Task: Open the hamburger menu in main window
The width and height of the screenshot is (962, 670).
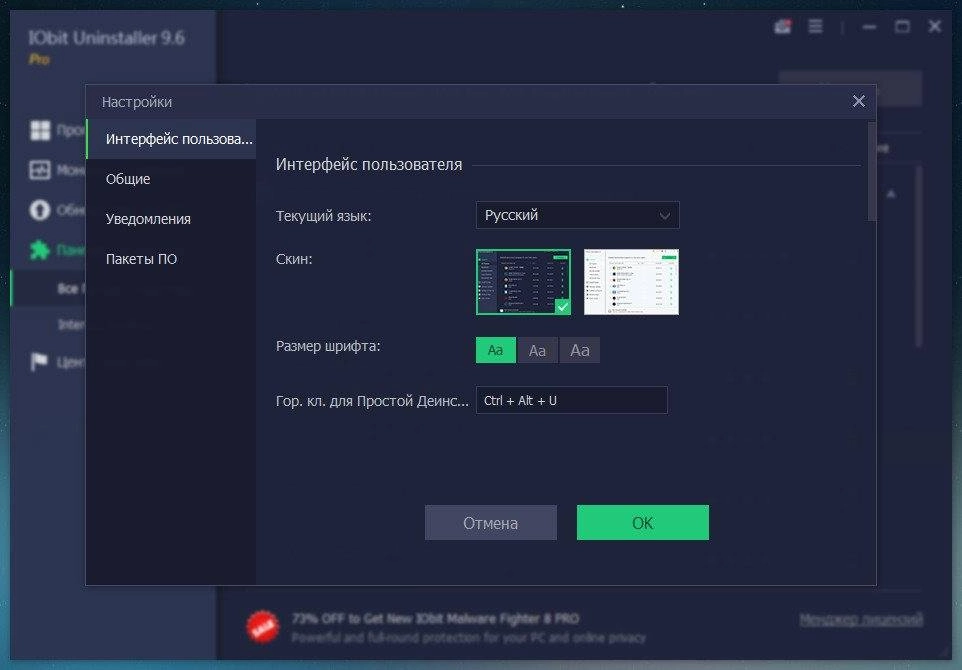Action: 815,26
